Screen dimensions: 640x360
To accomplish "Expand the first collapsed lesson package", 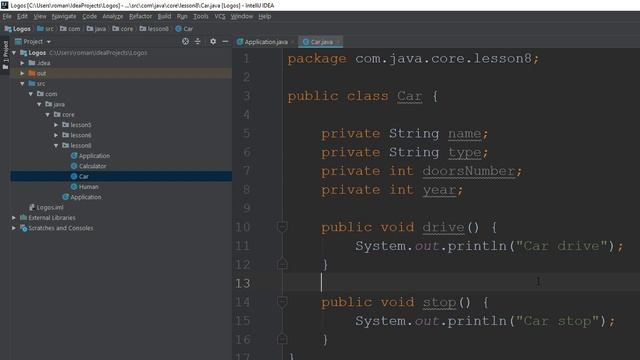I will [x=56, y=125].
